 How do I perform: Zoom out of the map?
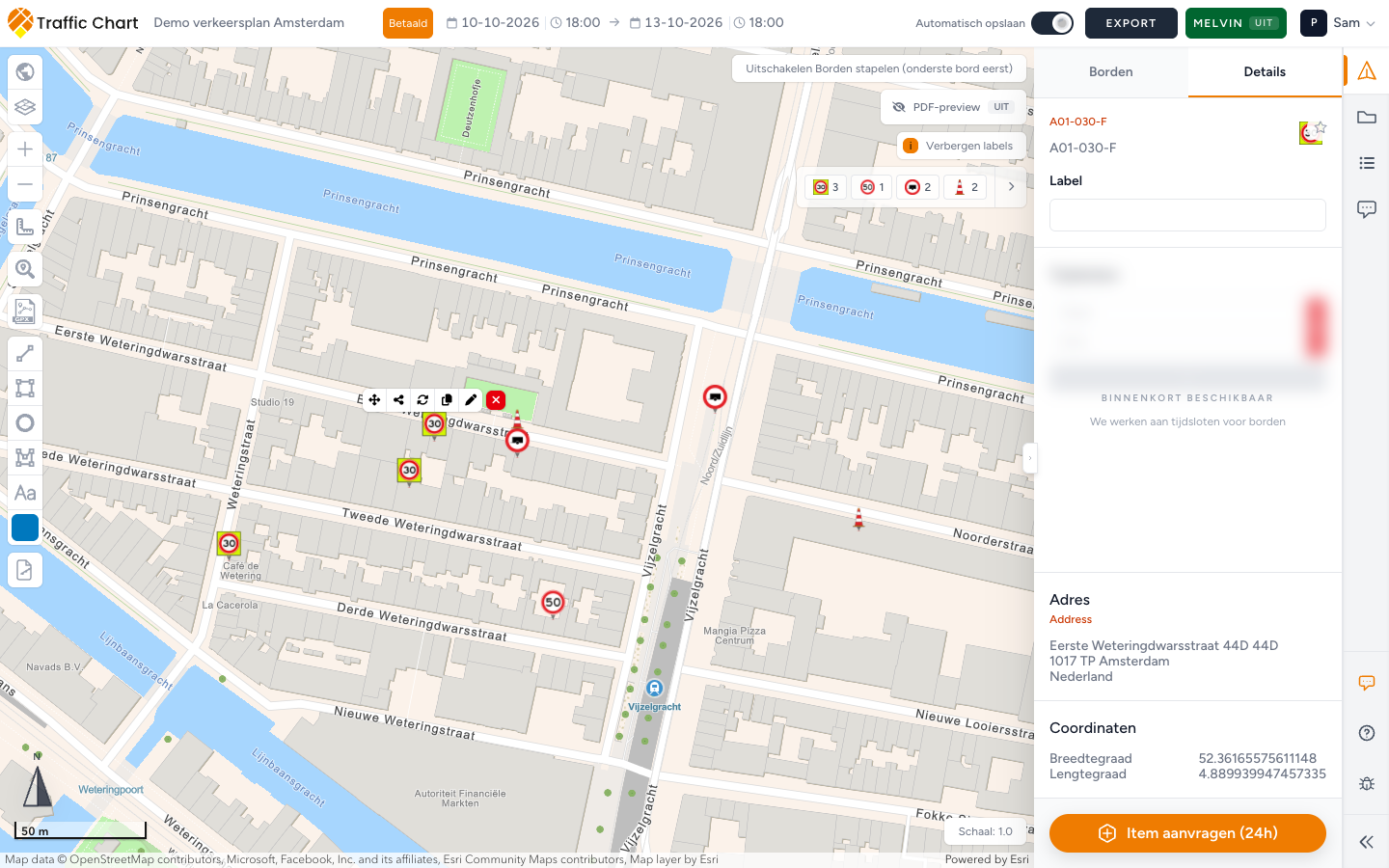click(25, 184)
